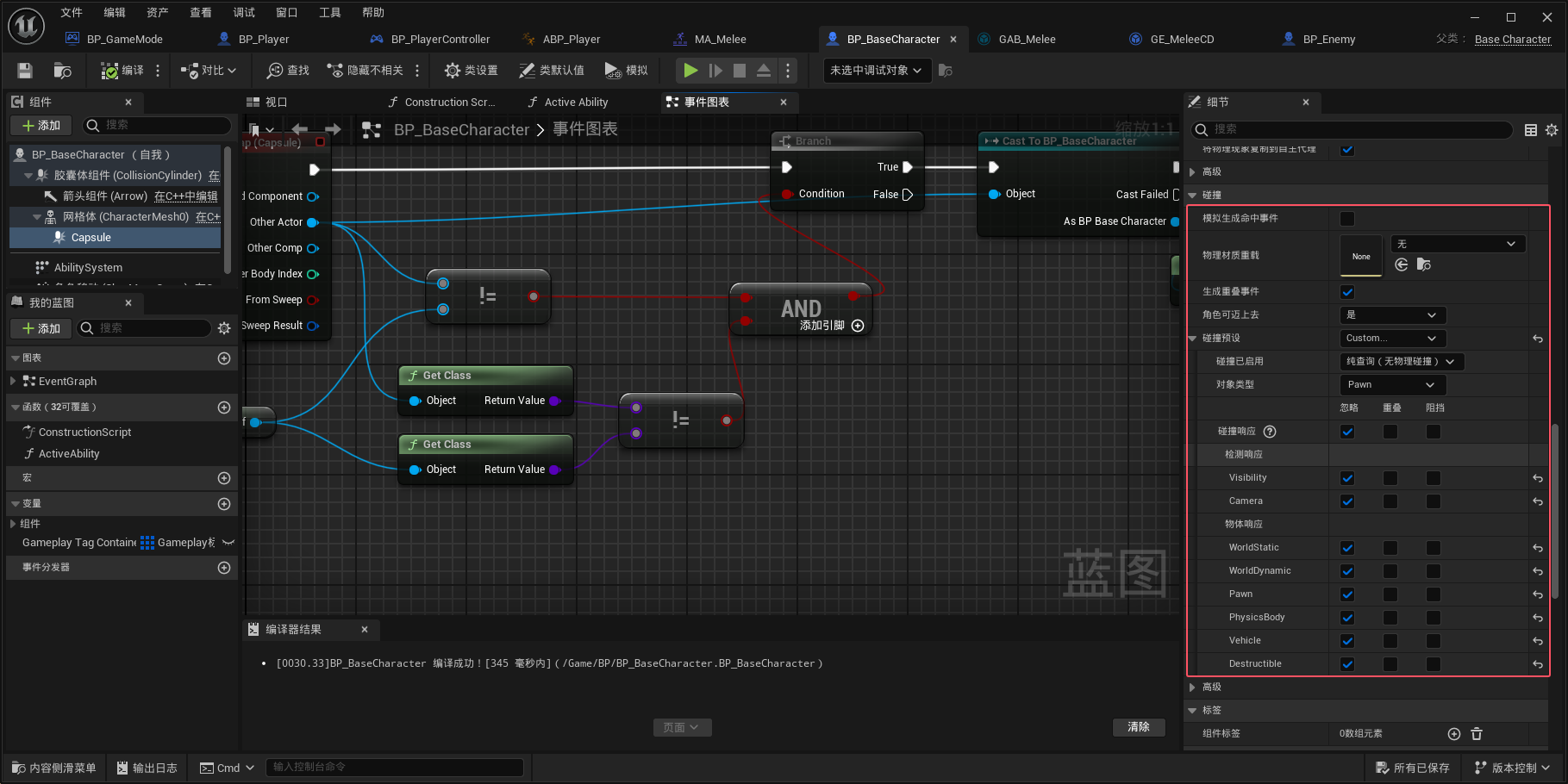This screenshot has width=1568, height=784.
Task: Click the frame skip playback button
Action: tap(715, 71)
